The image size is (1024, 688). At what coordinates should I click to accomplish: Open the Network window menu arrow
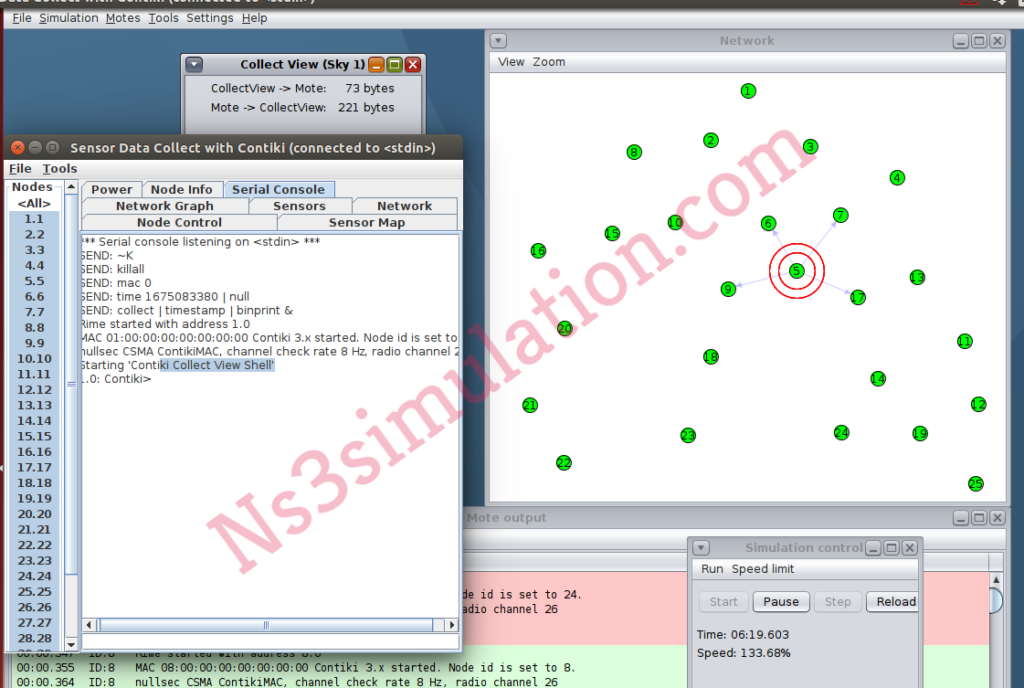point(498,40)
